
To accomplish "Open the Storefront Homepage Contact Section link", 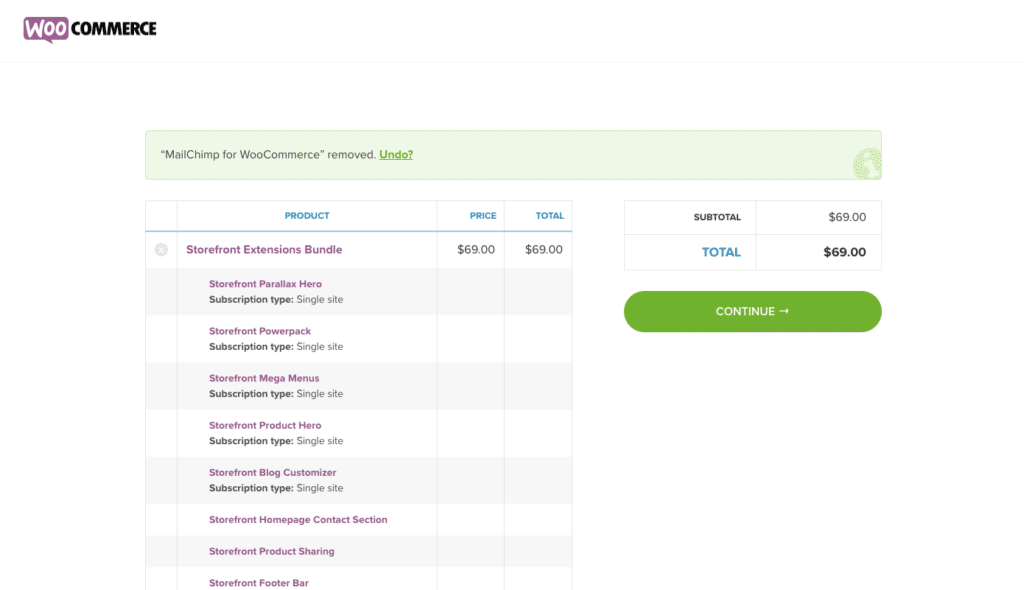I will (x=298, y=520).
